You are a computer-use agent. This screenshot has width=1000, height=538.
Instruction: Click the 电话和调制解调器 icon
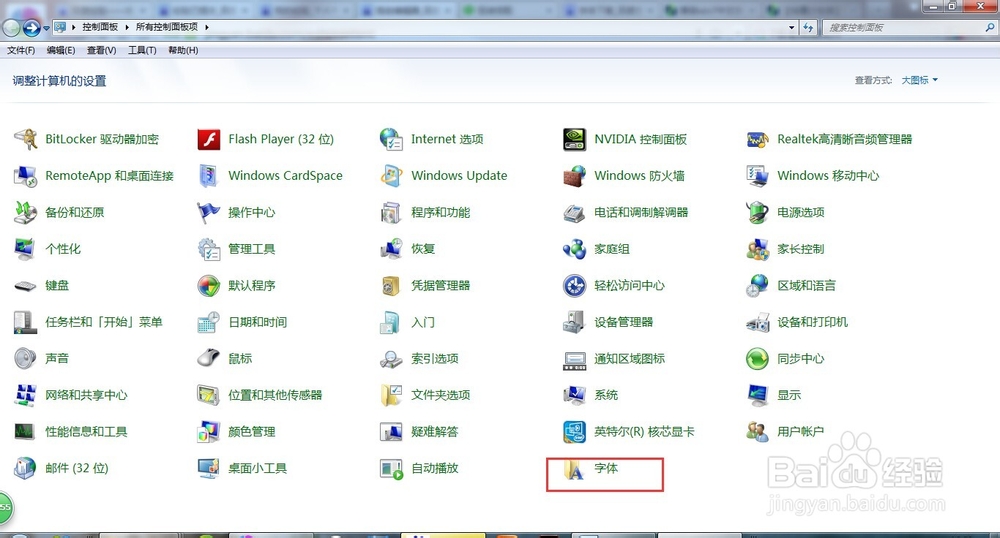574,212
